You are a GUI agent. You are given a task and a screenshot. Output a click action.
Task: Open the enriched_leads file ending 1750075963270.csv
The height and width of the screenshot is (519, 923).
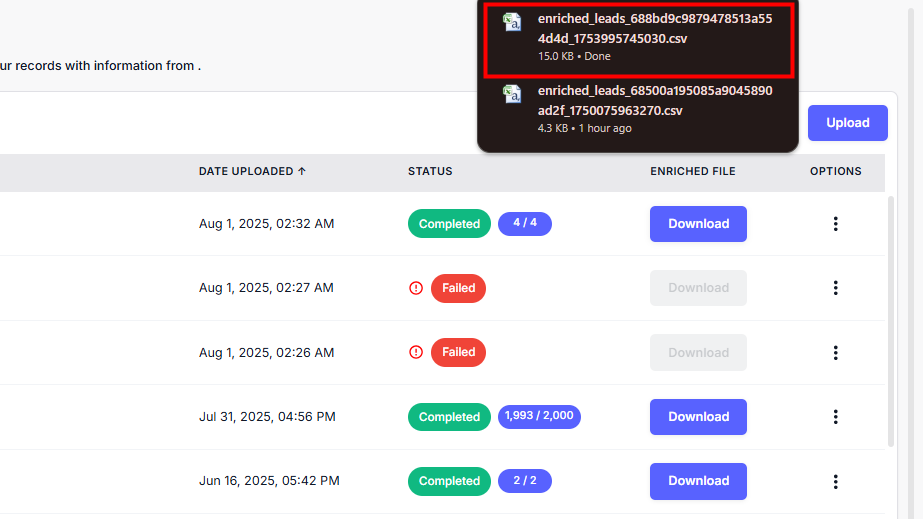(654, 100)
